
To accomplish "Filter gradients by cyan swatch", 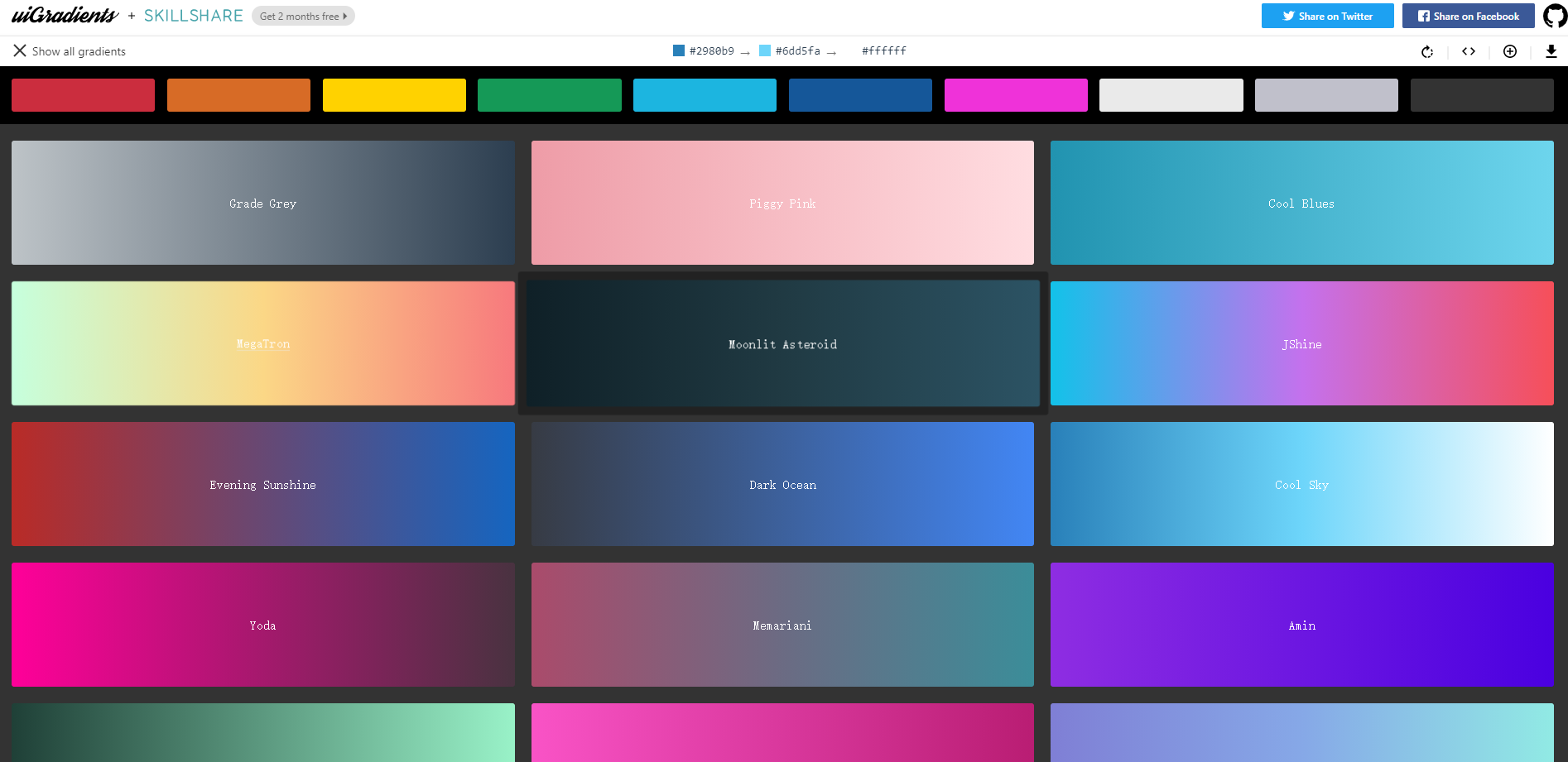I will tap(705, 95).
